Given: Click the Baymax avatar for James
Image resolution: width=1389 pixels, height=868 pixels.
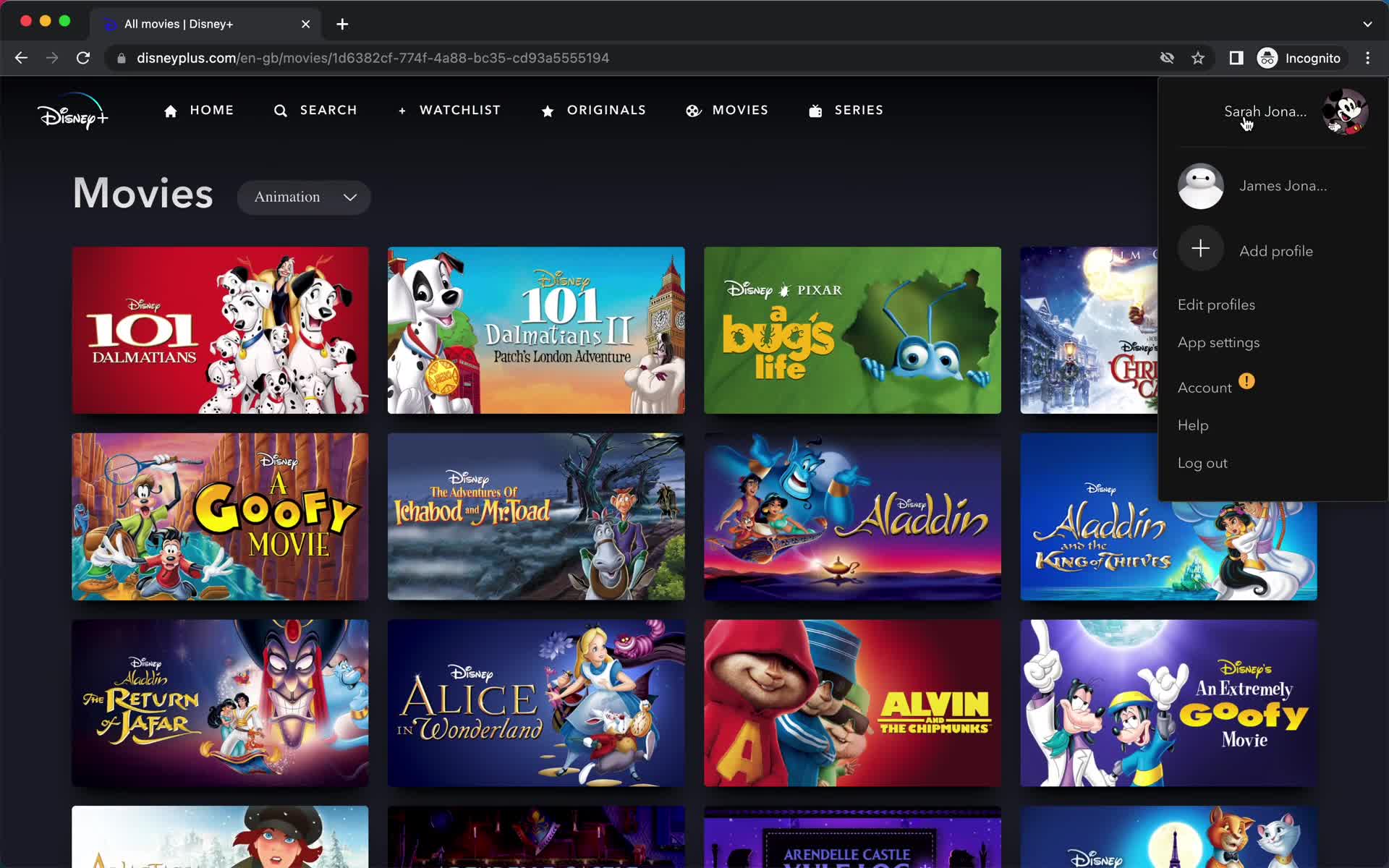Looking at the screenshot, I should tap(1200, 186).
